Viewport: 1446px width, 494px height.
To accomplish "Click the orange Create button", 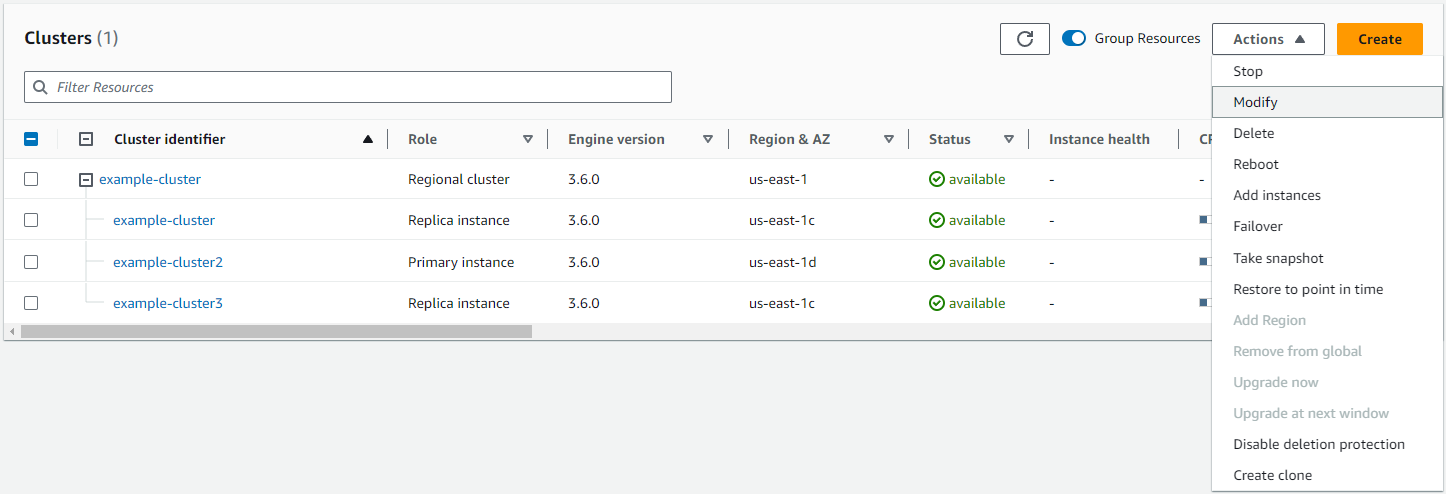I will [x=1379, y=39].
